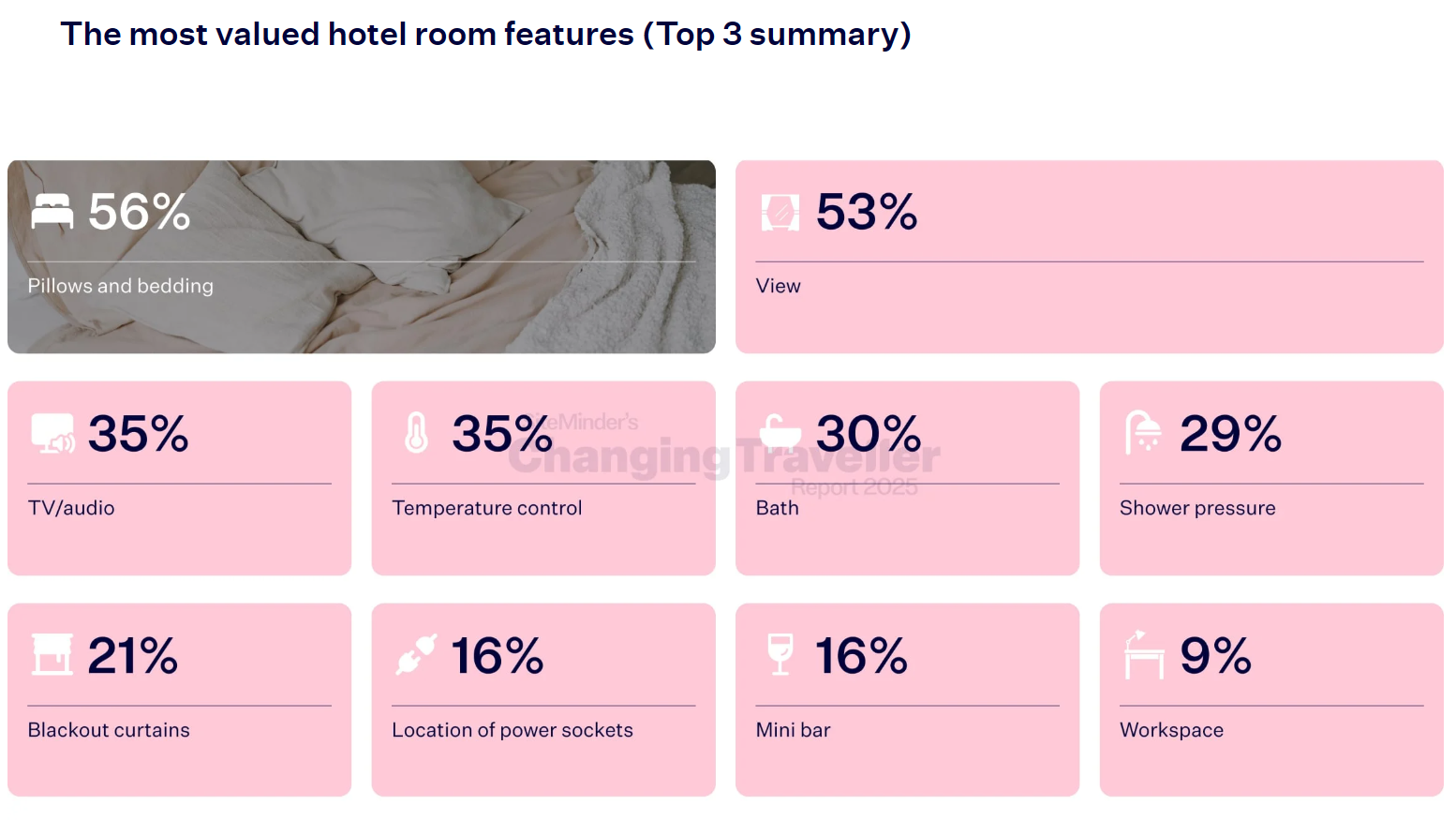The image size is (1456, 820).
Task: Click the thermometer icon for temperature control
Action: pos(416,433)
